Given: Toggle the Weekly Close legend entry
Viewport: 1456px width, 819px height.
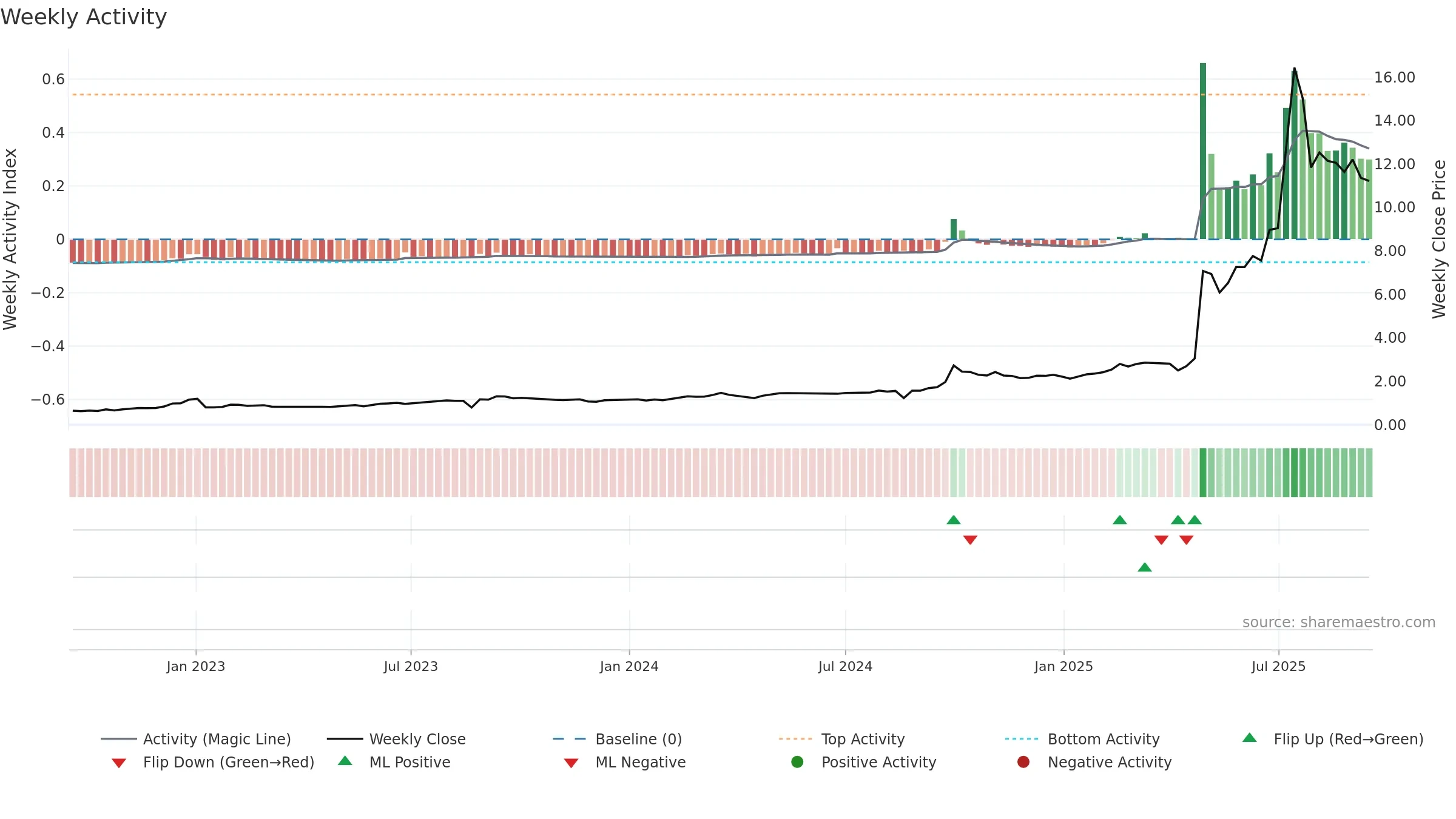Looking at the screenshot, I should tap(396, 739).
